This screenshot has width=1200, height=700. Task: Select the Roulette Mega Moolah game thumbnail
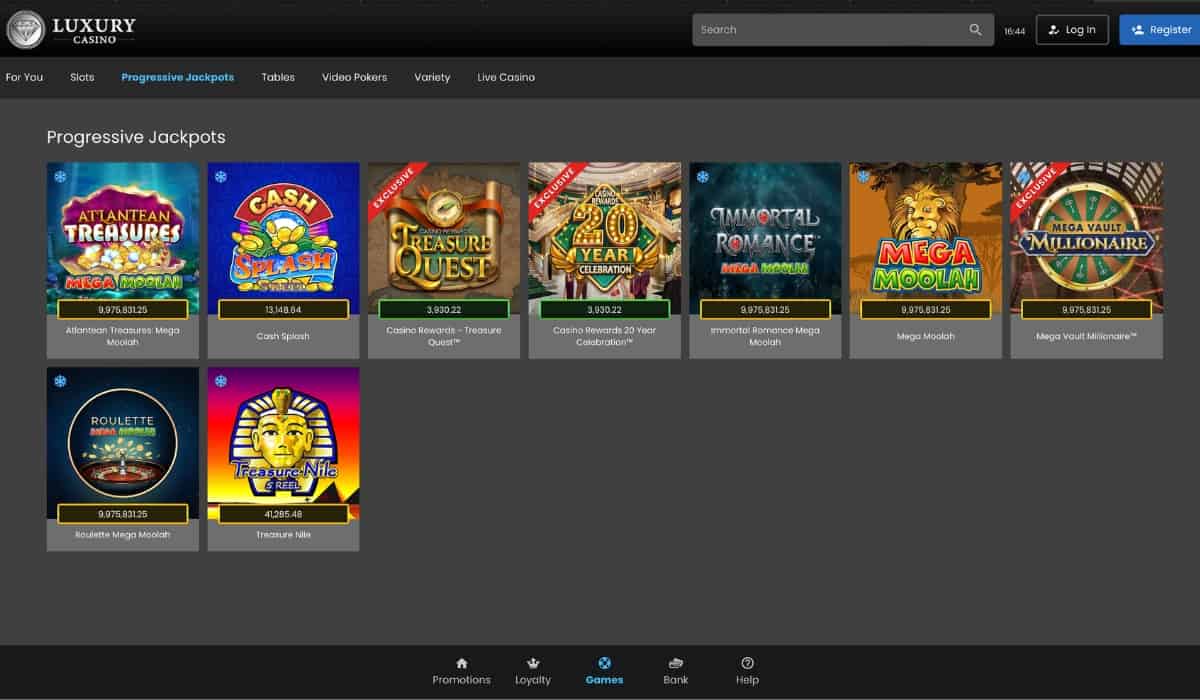tap(123, 440)
